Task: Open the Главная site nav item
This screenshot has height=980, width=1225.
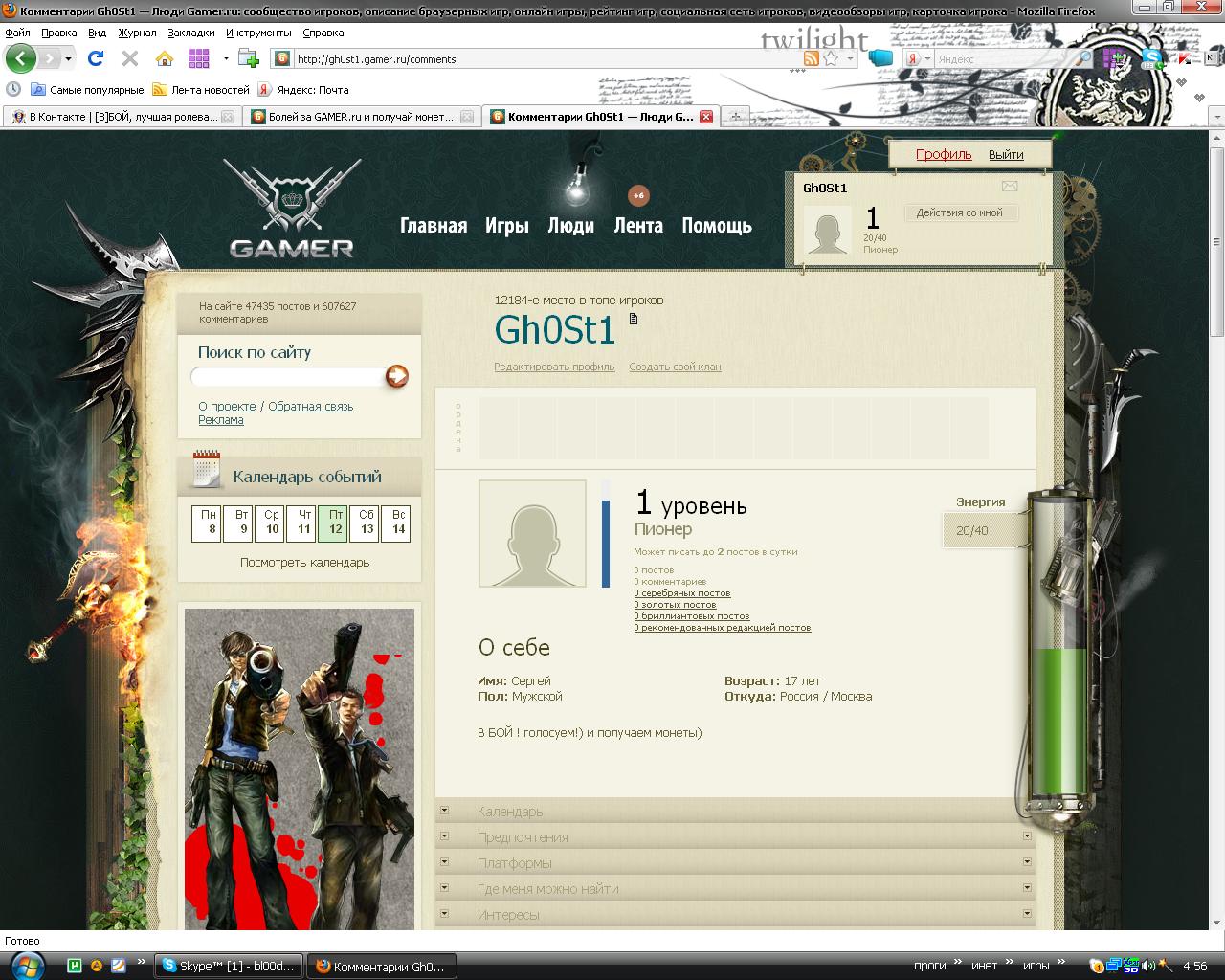Action: (434, 226)
